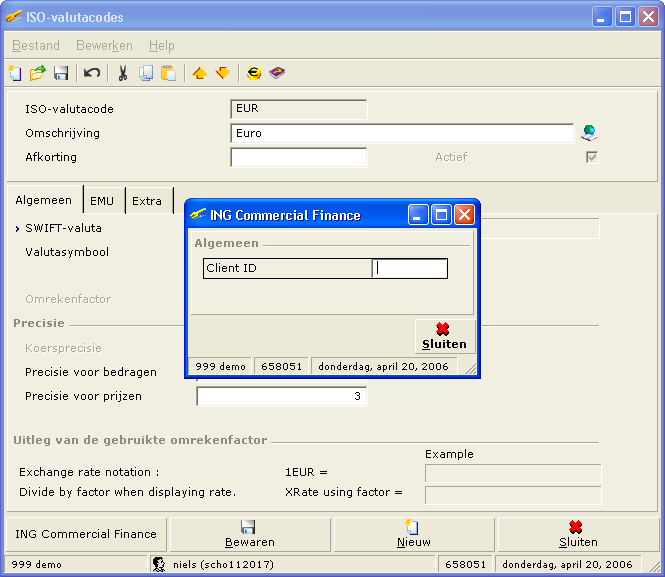The width and height of the screenshot is (665, 577).
Task: Click the ISO-valutacodes title bar app icon
Action: point(14,17)
